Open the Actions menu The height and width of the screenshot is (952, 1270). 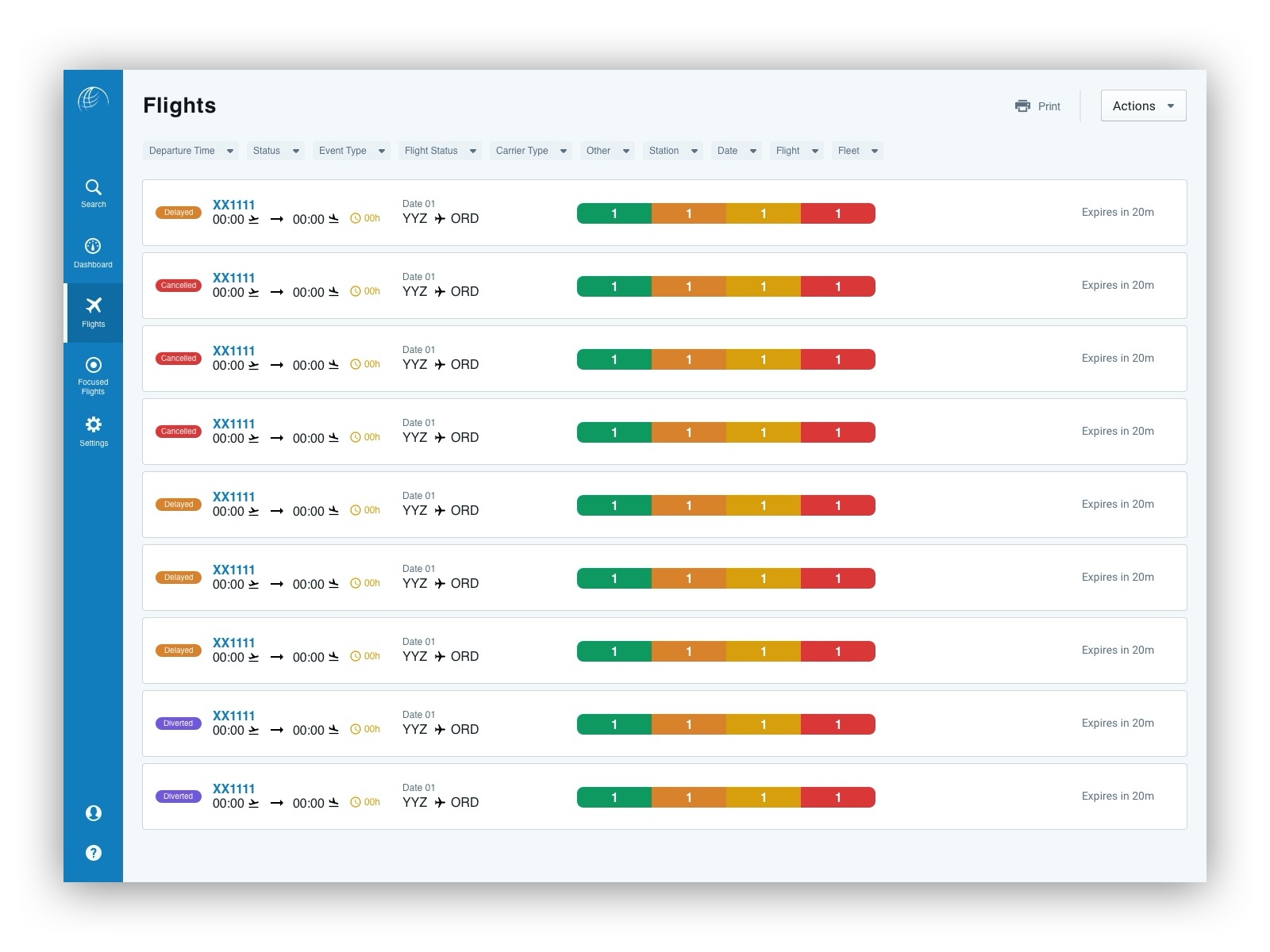click(x=1142, y=105)
